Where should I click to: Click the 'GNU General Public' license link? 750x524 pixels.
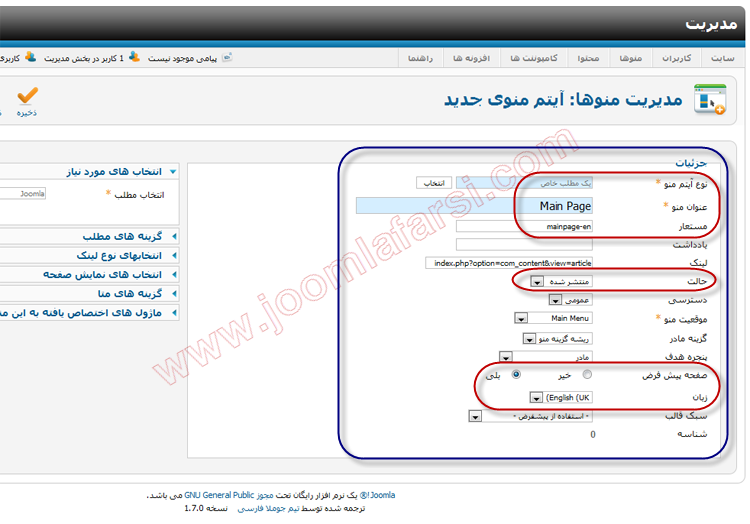point(219,495)
